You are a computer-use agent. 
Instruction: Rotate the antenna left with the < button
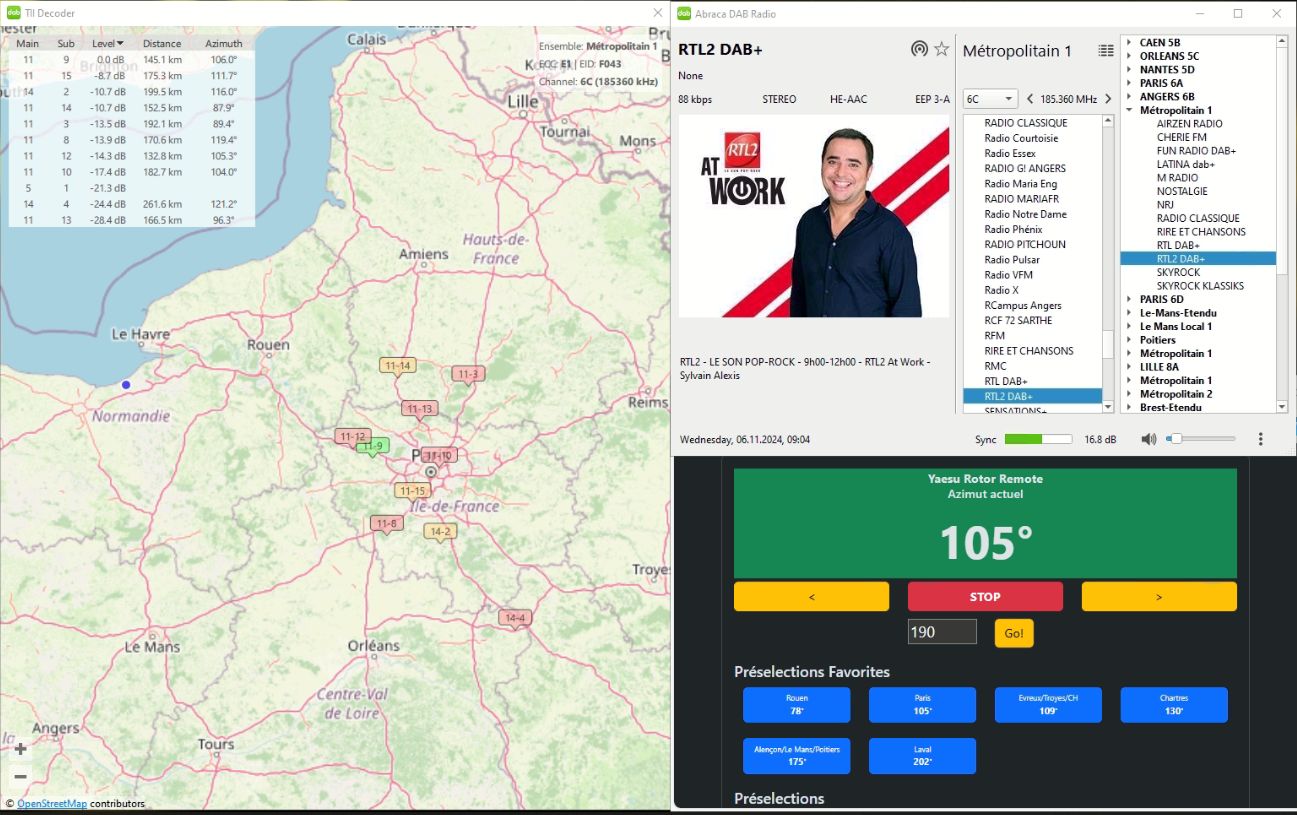pos(811,597)
